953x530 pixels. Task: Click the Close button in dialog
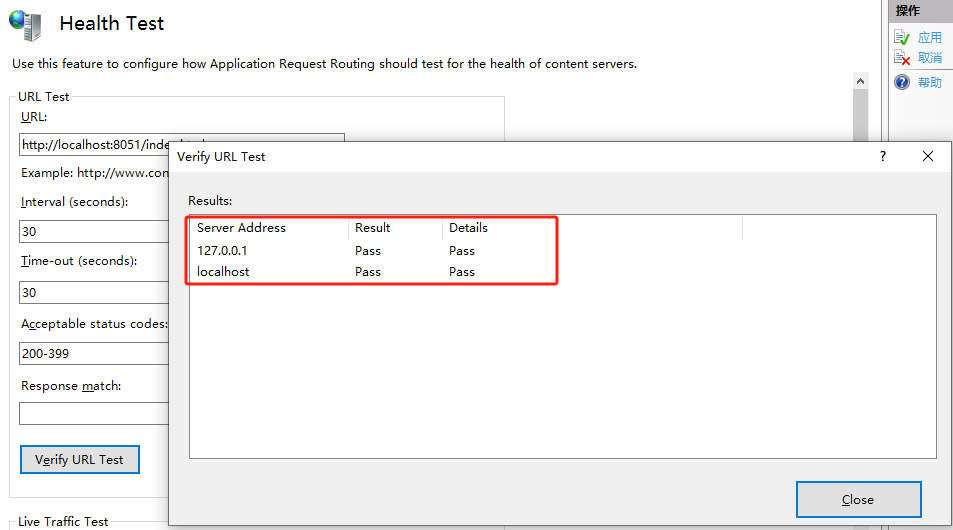coord(858,500)
